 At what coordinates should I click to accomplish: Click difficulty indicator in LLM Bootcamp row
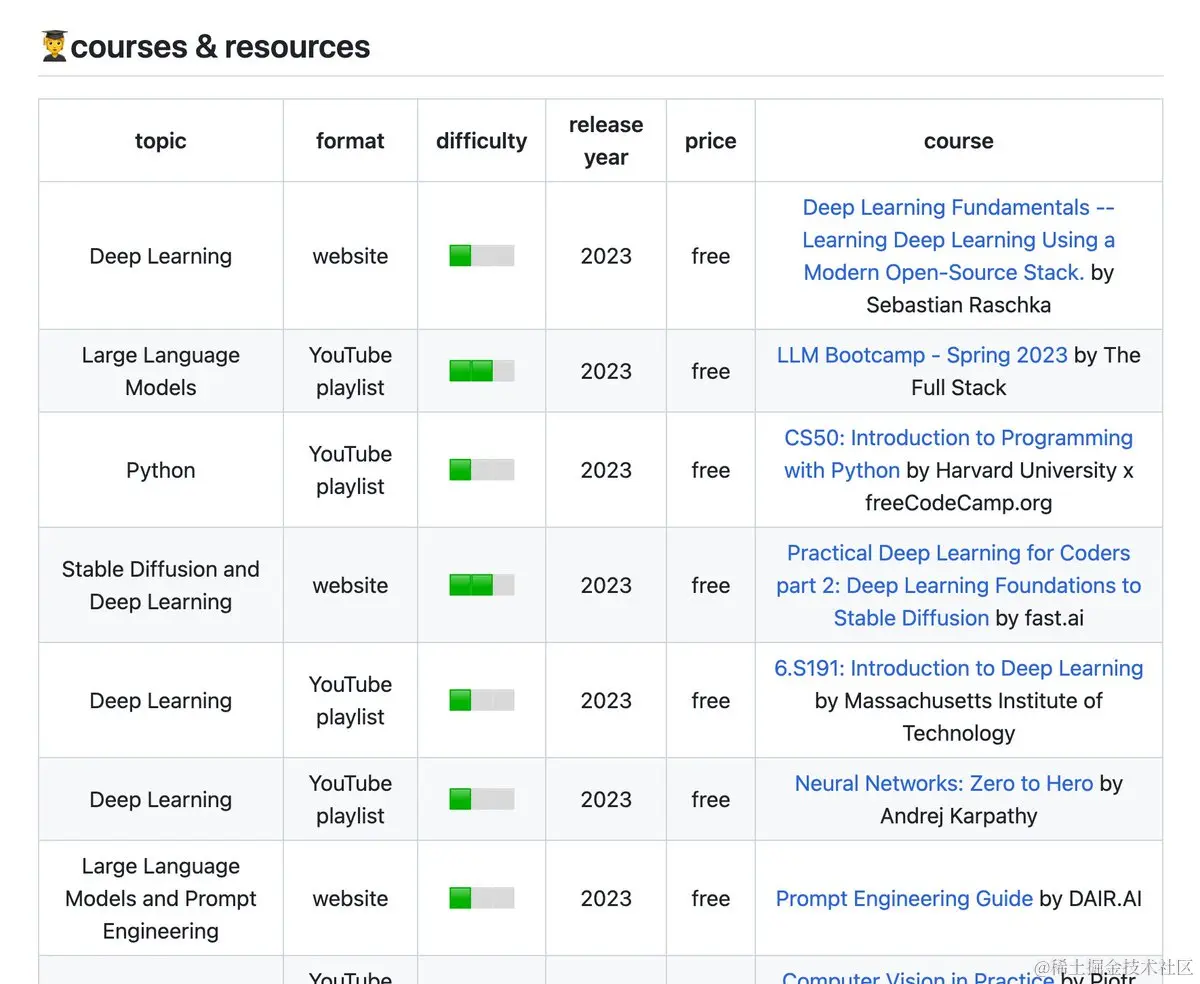[x=481, y=371]
